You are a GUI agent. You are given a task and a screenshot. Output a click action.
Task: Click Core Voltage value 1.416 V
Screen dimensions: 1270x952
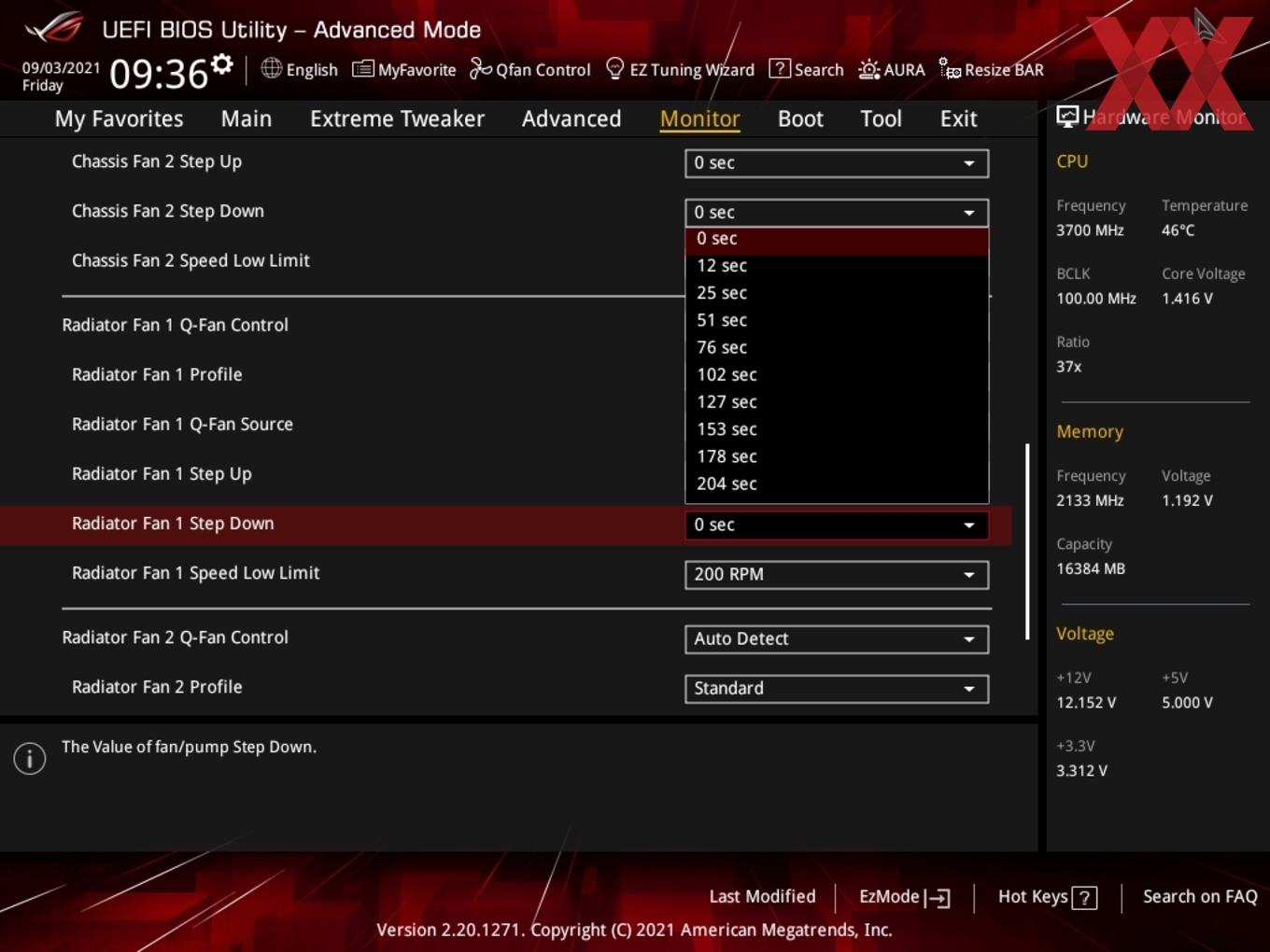coord(1187,299)
